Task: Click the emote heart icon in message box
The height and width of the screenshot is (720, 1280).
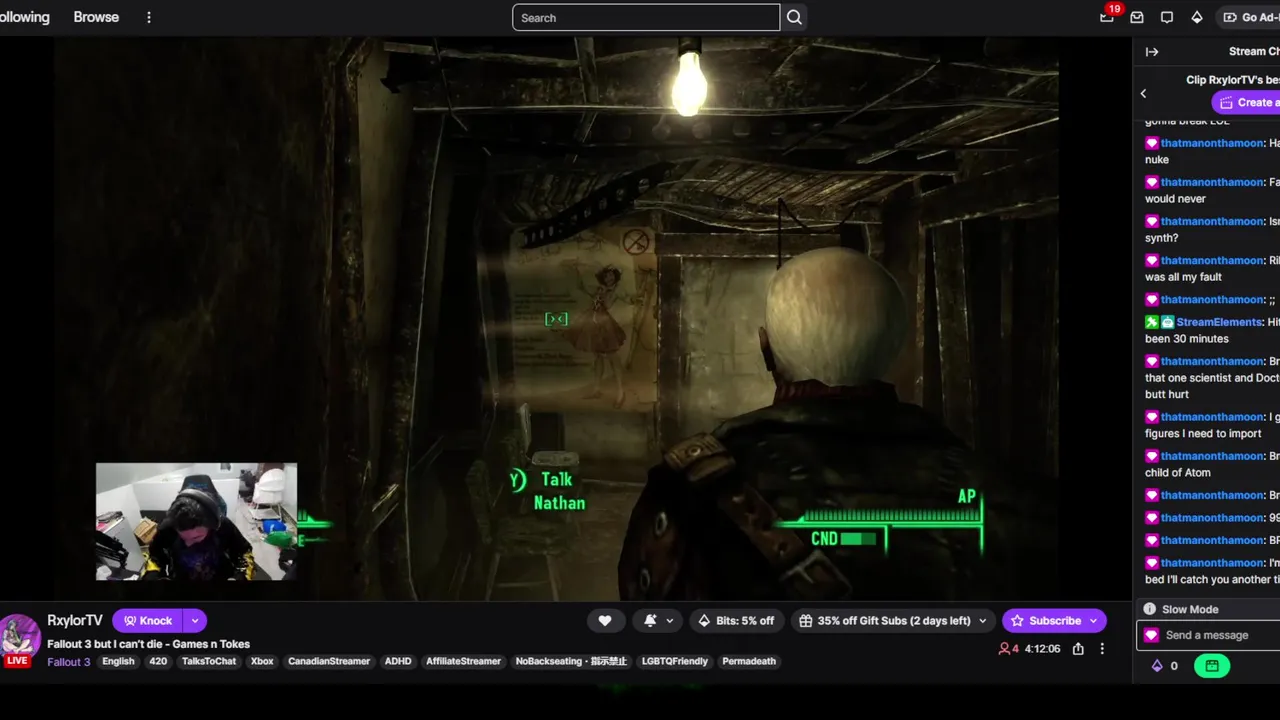Action: point(1151,635)
